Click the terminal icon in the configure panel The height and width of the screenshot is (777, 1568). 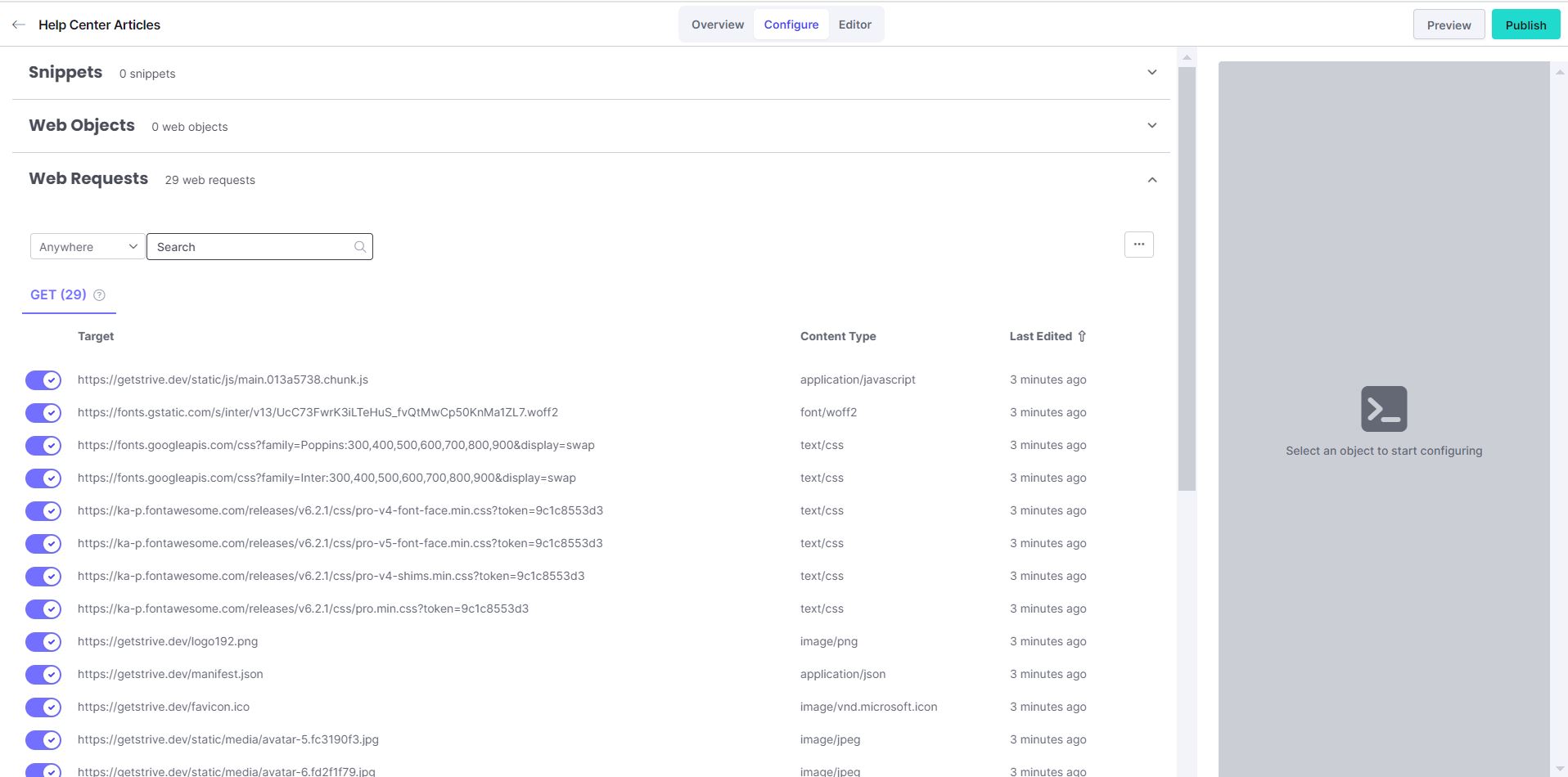click(x=1384, y=409)
